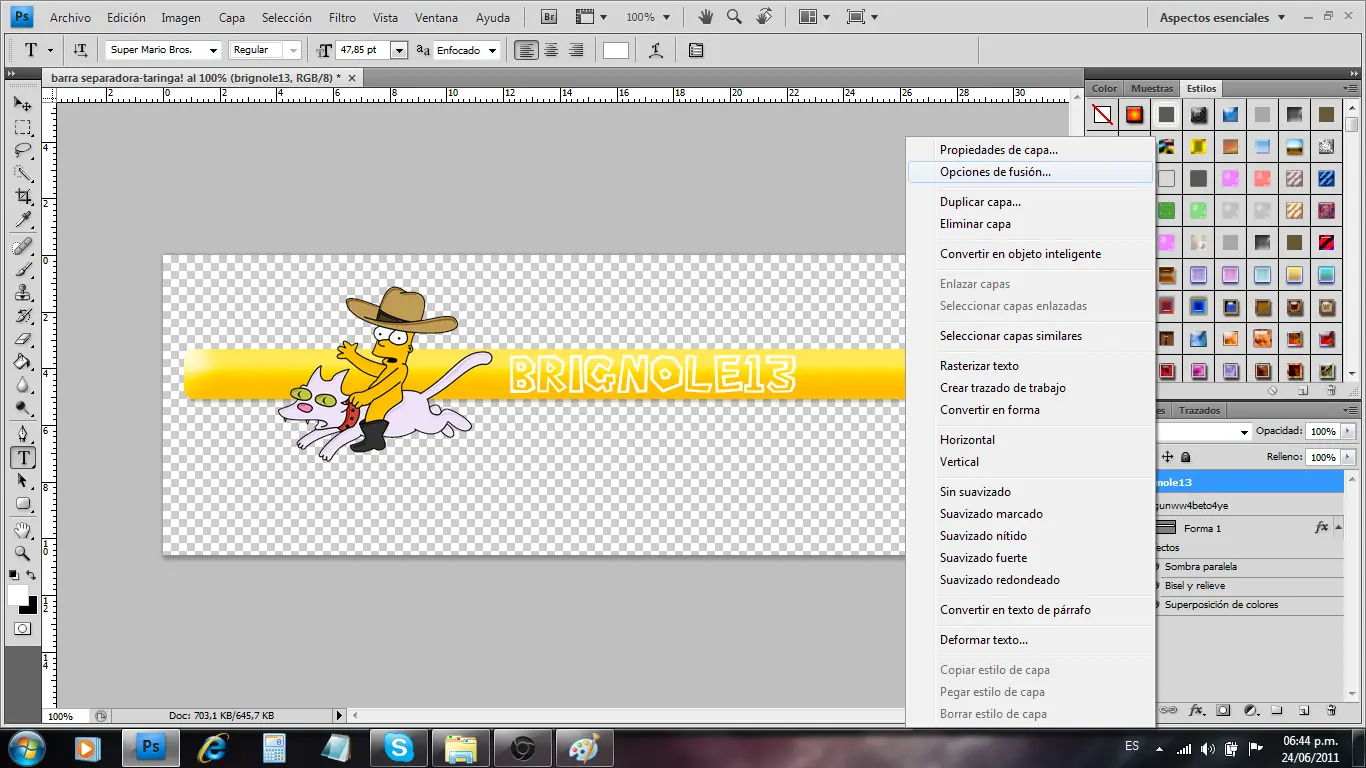Select the Paint Bucket tool
This screenshot has width=1366, height=768.
click(x=22, y=362)
